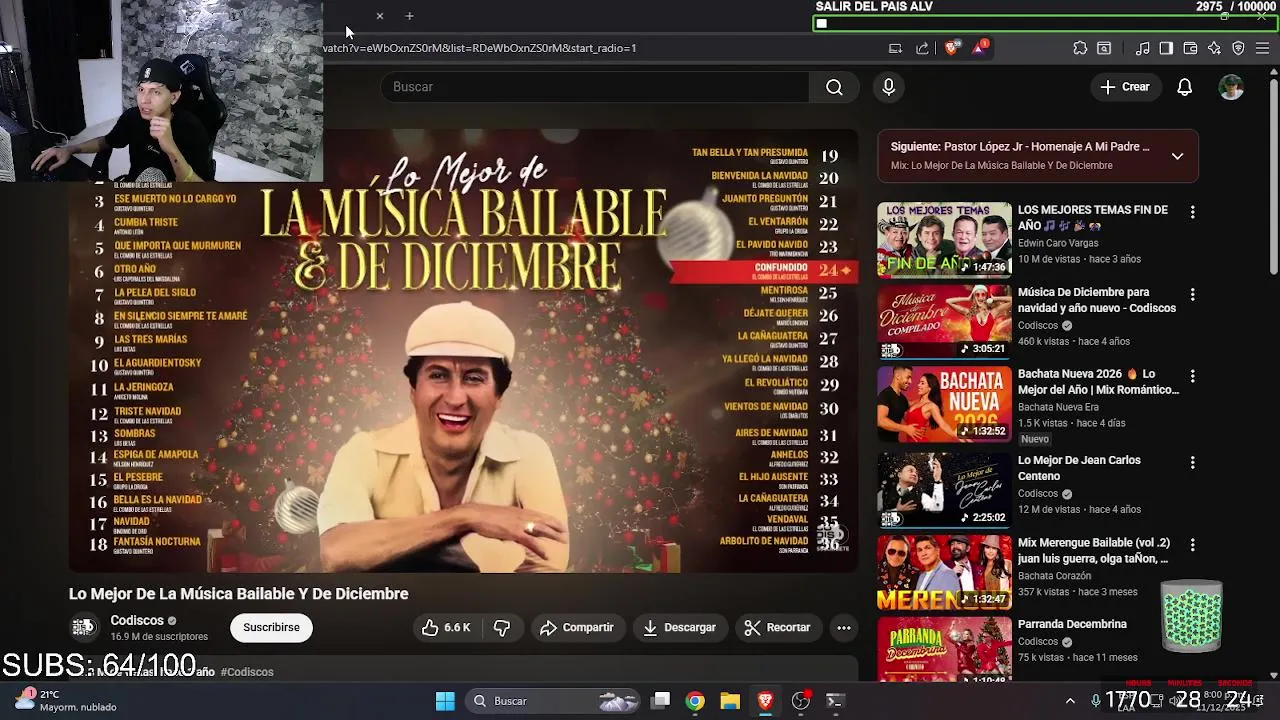
Task: Click the tab search toolbar icon
Action: (x=1104, y=48)
